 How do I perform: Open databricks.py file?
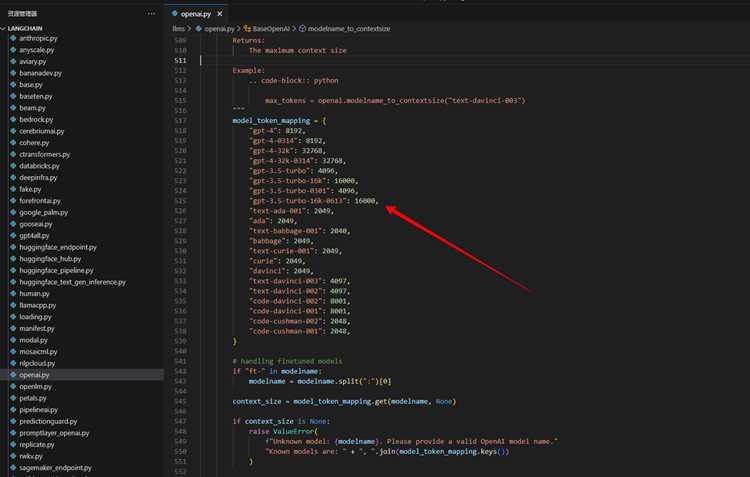pos(39,166)
